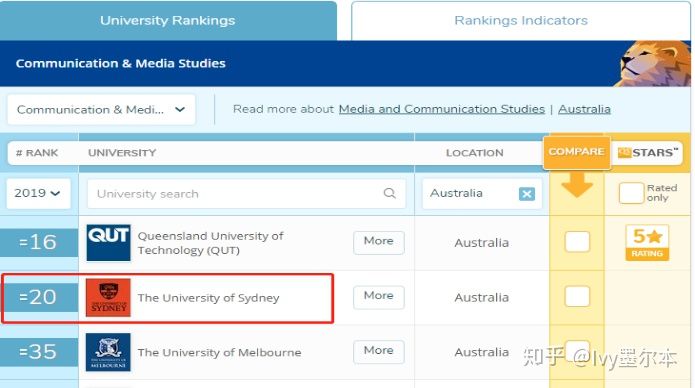Click Australia location in Melbourne row
The image size is (695, 388).
pyautogui.click(x=481, y=352)
